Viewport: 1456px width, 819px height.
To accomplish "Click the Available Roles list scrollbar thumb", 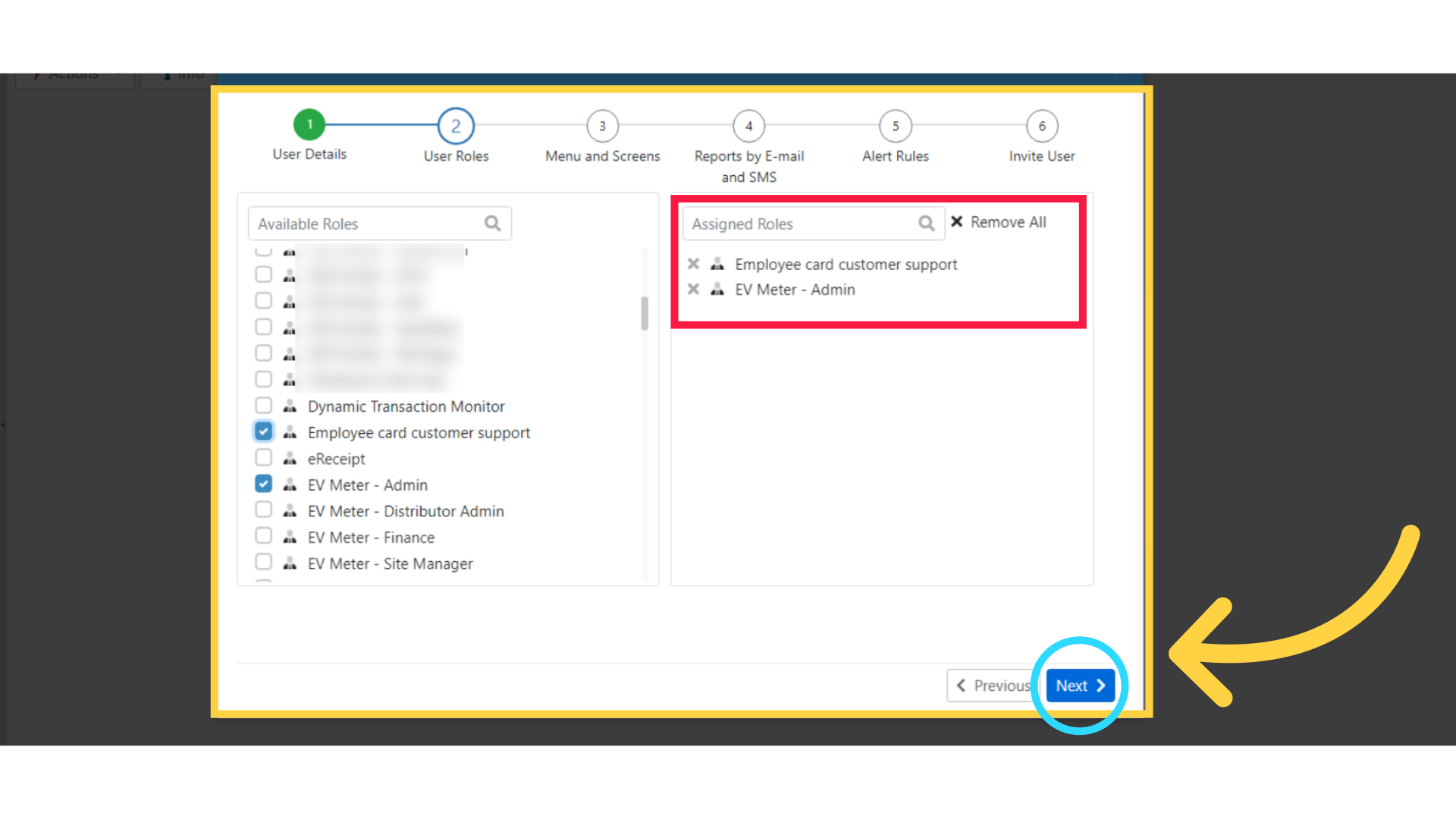I will (x=645, y=313).
